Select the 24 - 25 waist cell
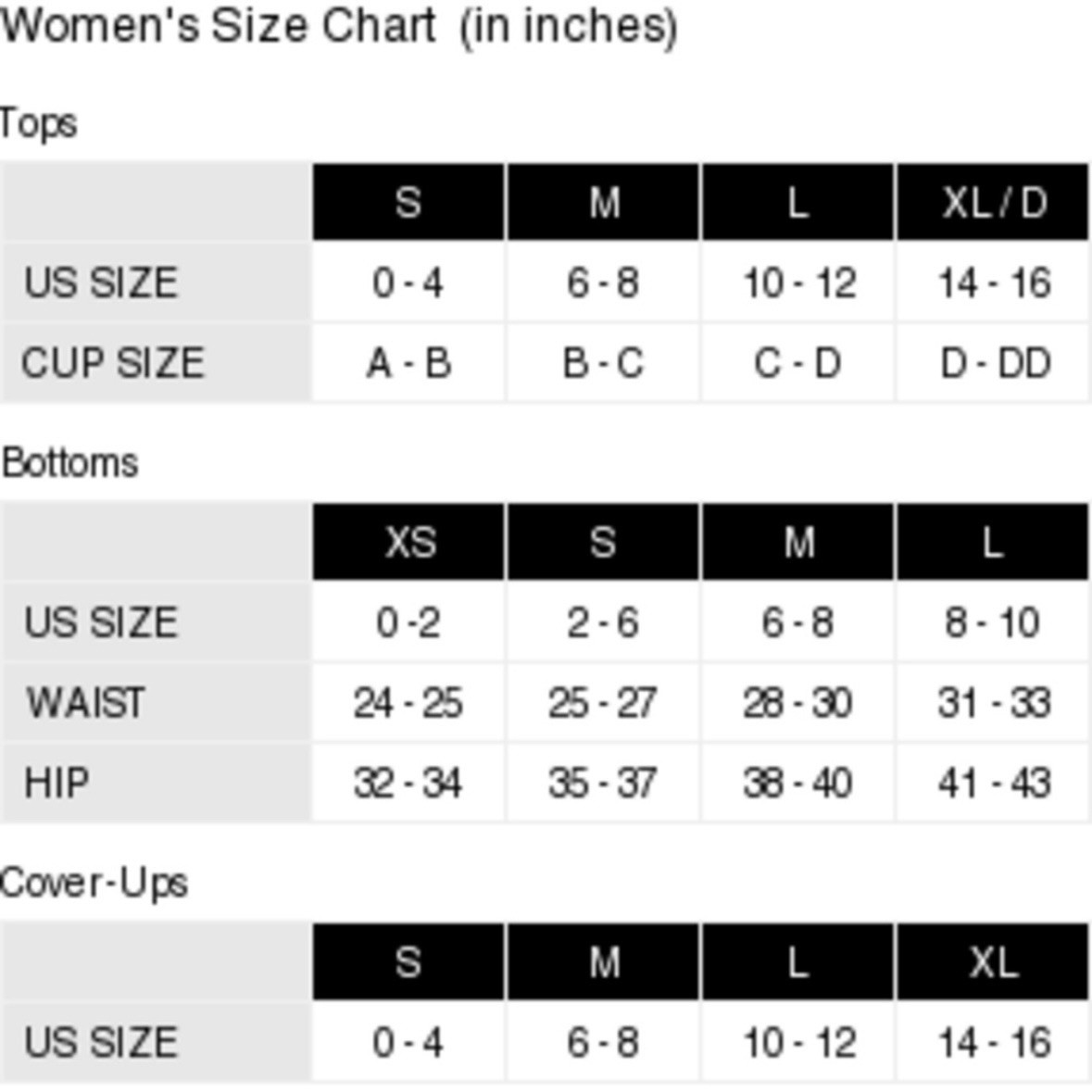Screen dimensions: 1092x1092 (x=408, y=702)
